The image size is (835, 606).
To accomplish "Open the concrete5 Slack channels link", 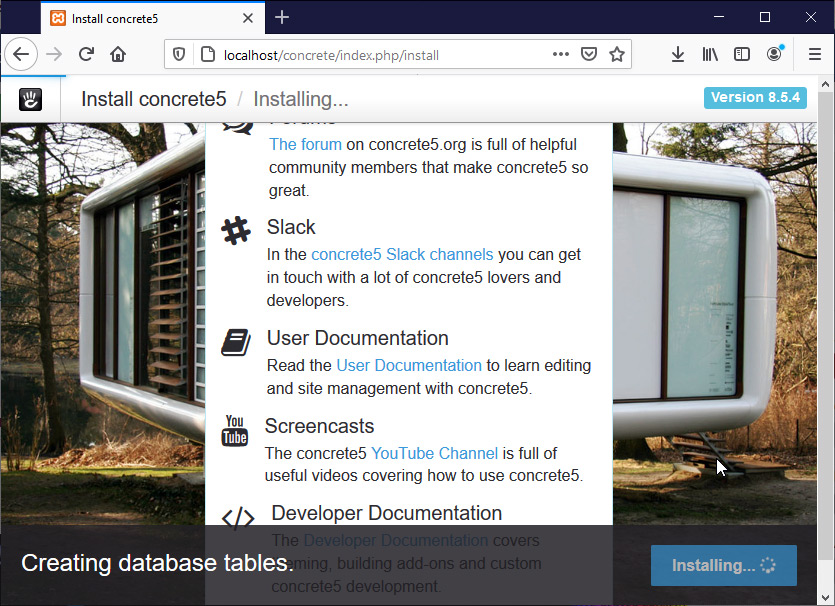I will click(x=402, y=254).
